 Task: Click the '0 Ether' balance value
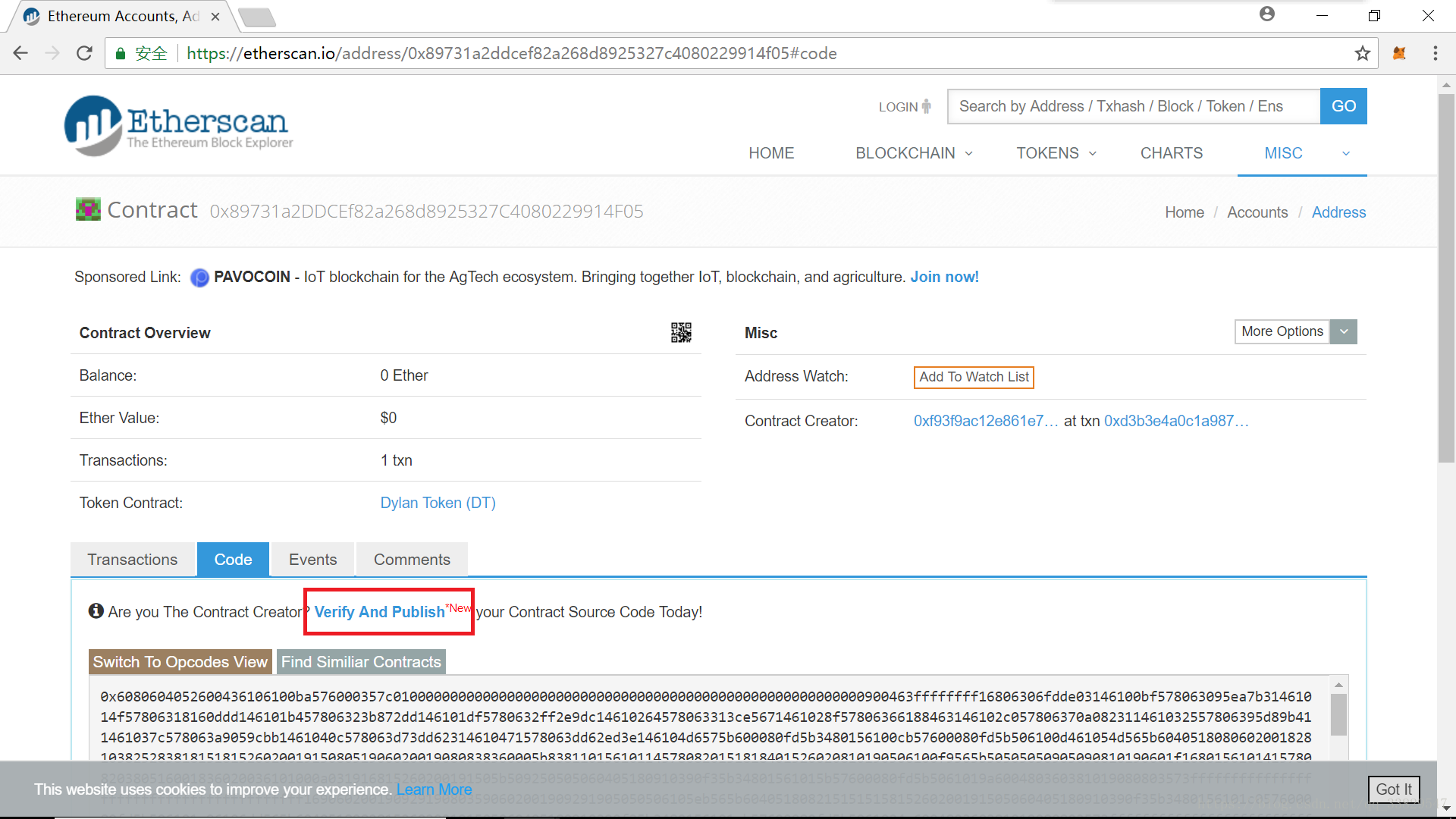[404, 375]
